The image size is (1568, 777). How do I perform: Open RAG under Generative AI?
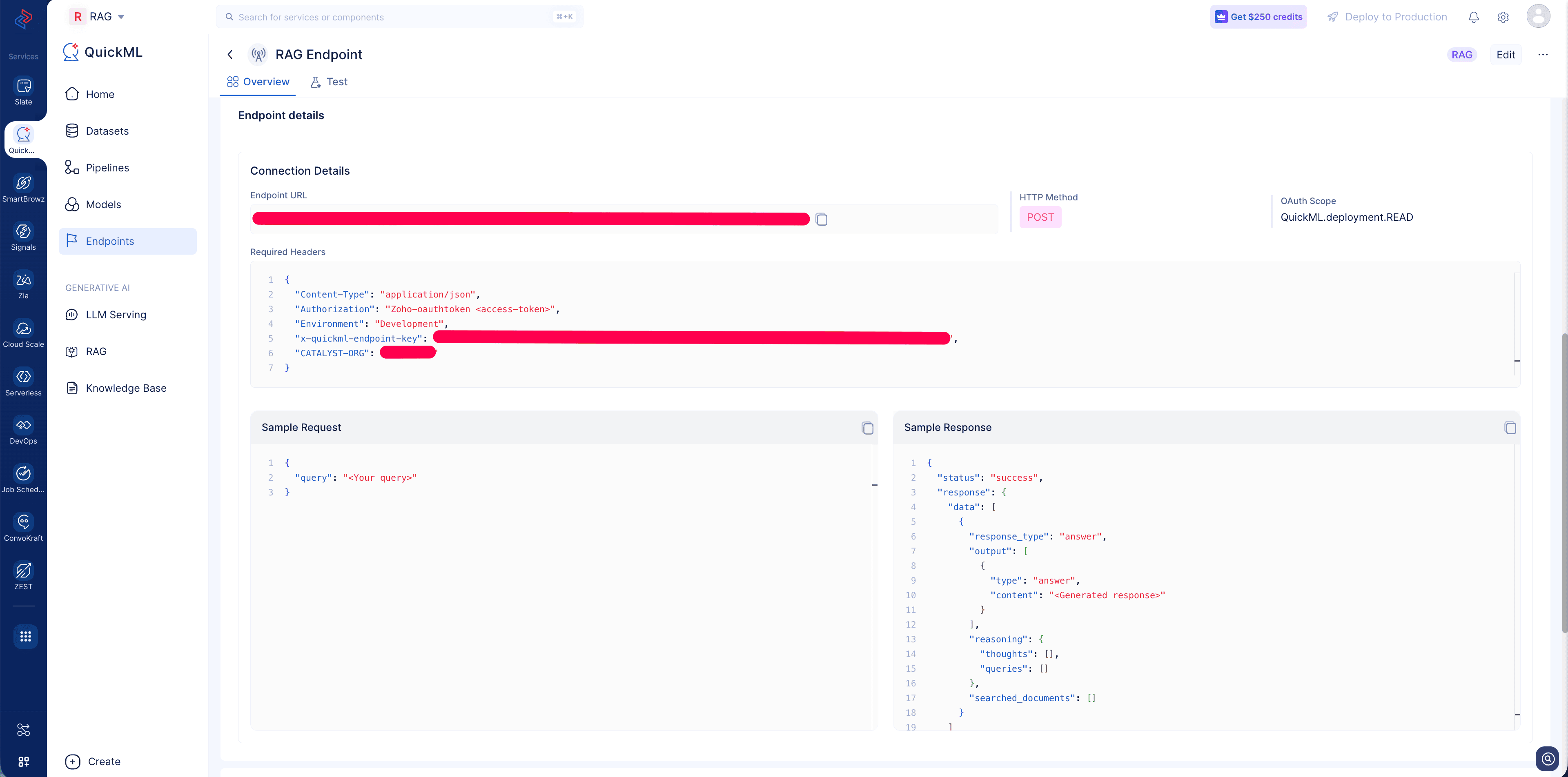128,352
